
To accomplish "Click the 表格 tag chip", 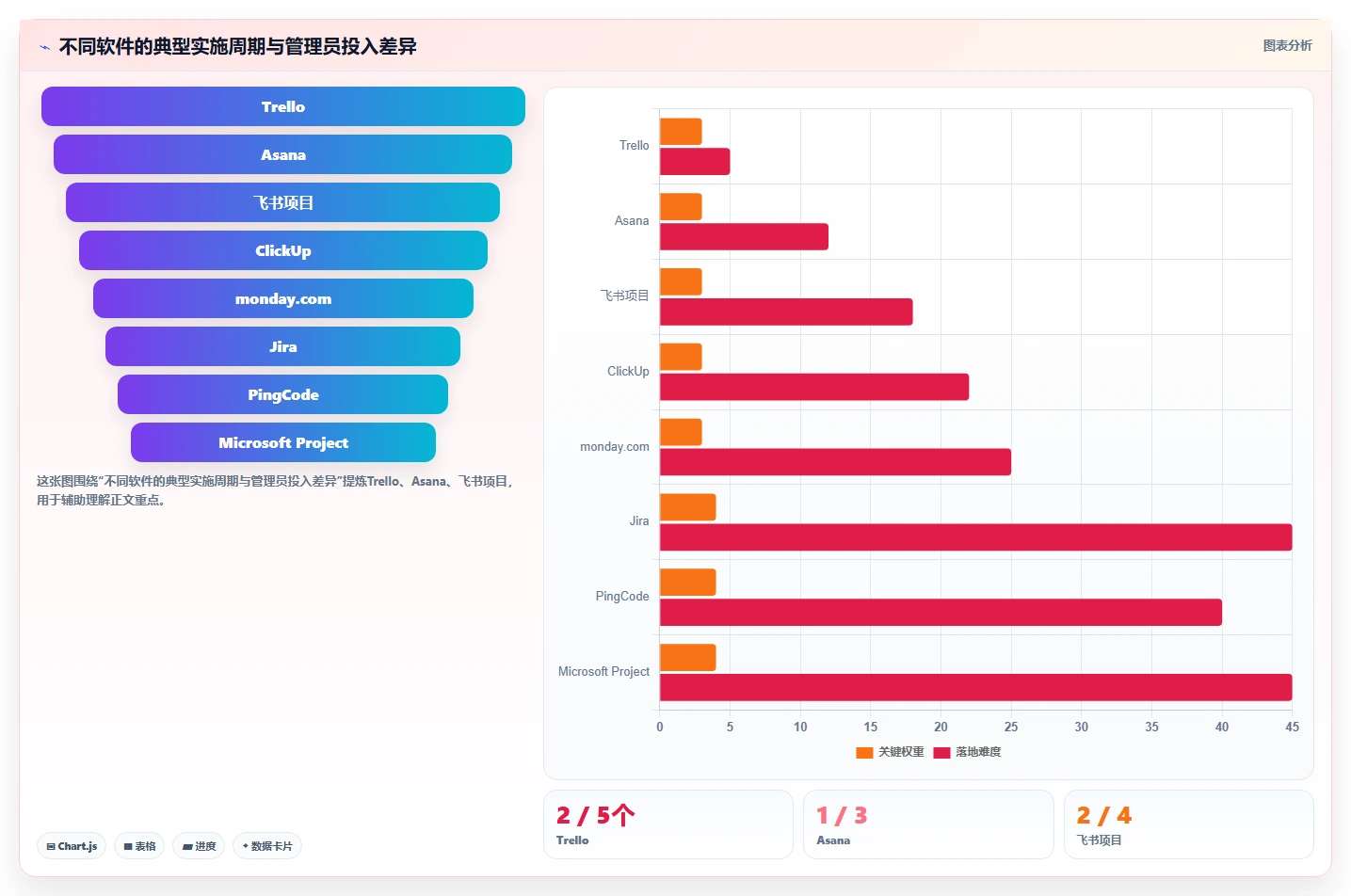I will 139,846.
